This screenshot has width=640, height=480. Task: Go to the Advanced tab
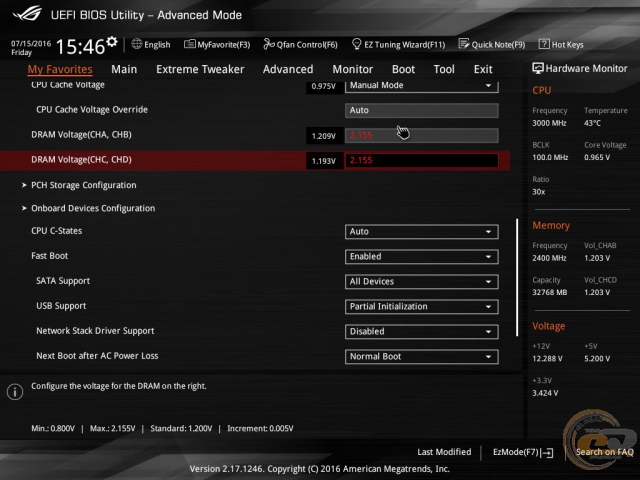pyautogui.click(x=288, y=69)
